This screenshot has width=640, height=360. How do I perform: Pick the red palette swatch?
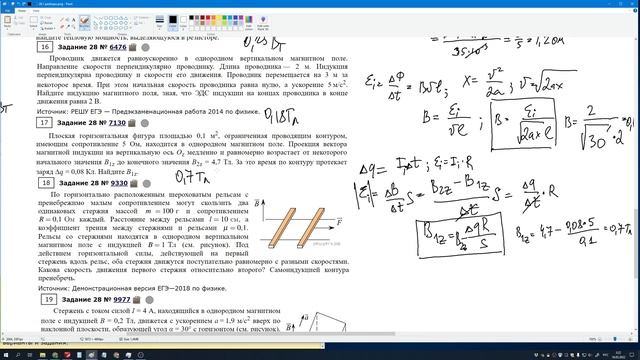tap(208, 18)
